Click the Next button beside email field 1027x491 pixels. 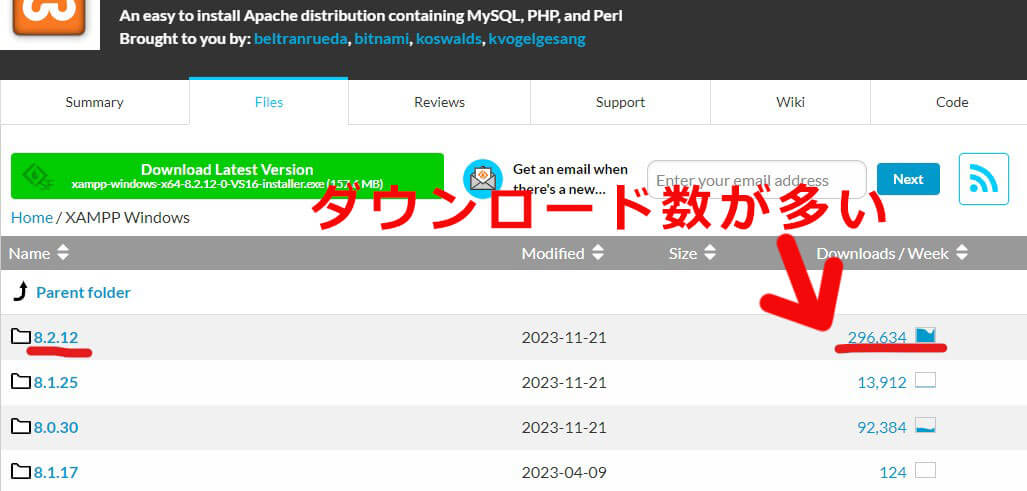[908, 179]
